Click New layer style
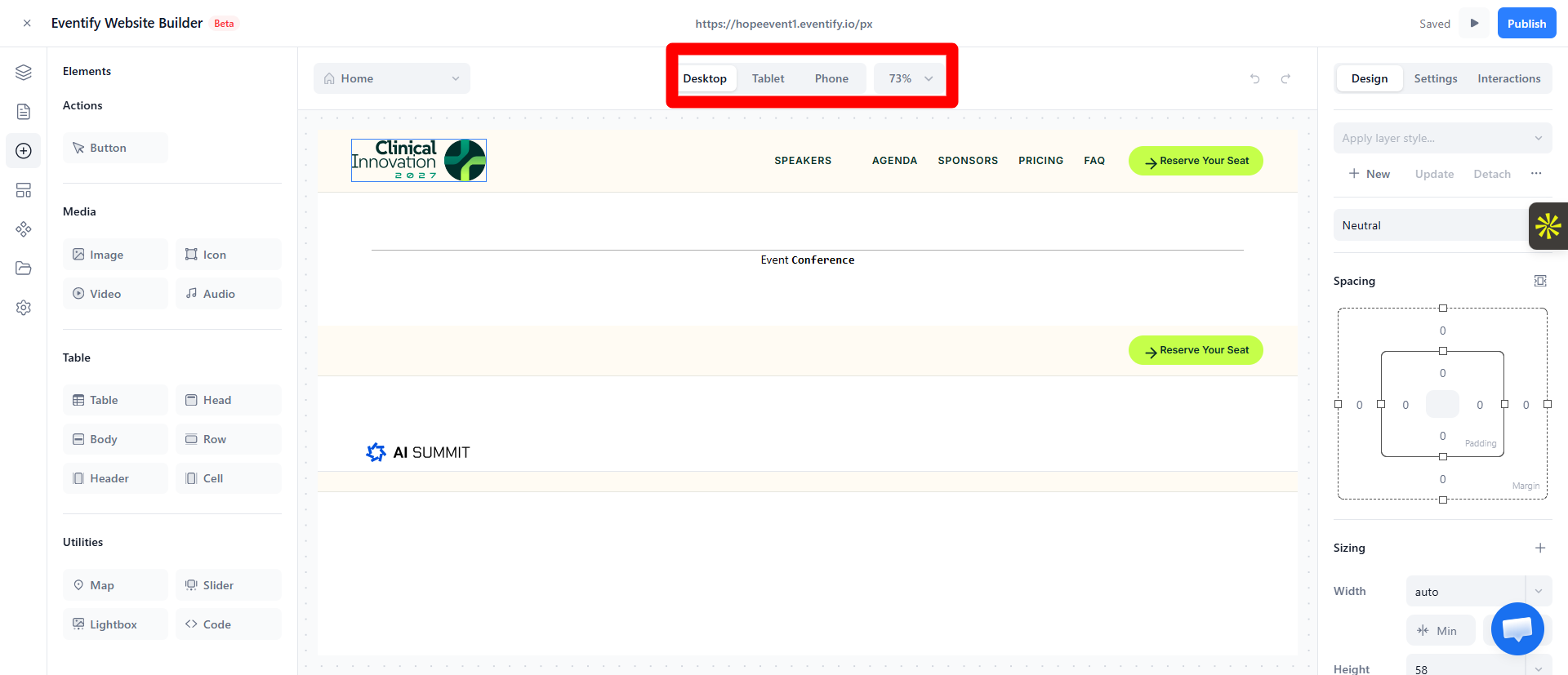 [1369, 174]
